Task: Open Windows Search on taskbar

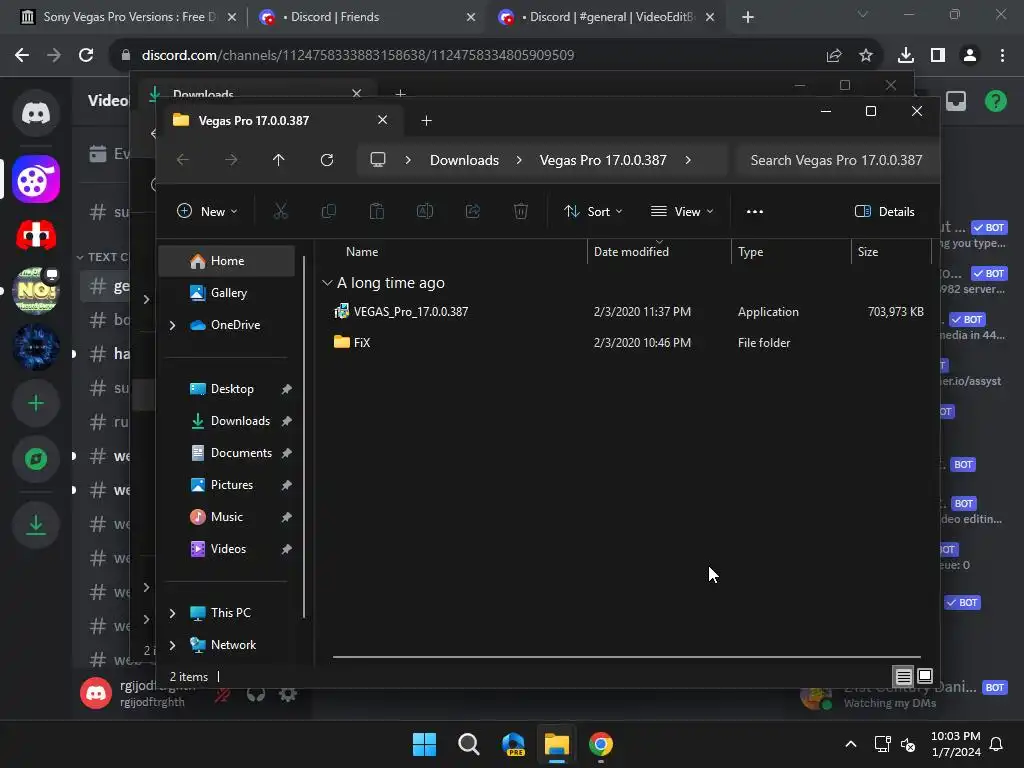Action: click(468, 744)
